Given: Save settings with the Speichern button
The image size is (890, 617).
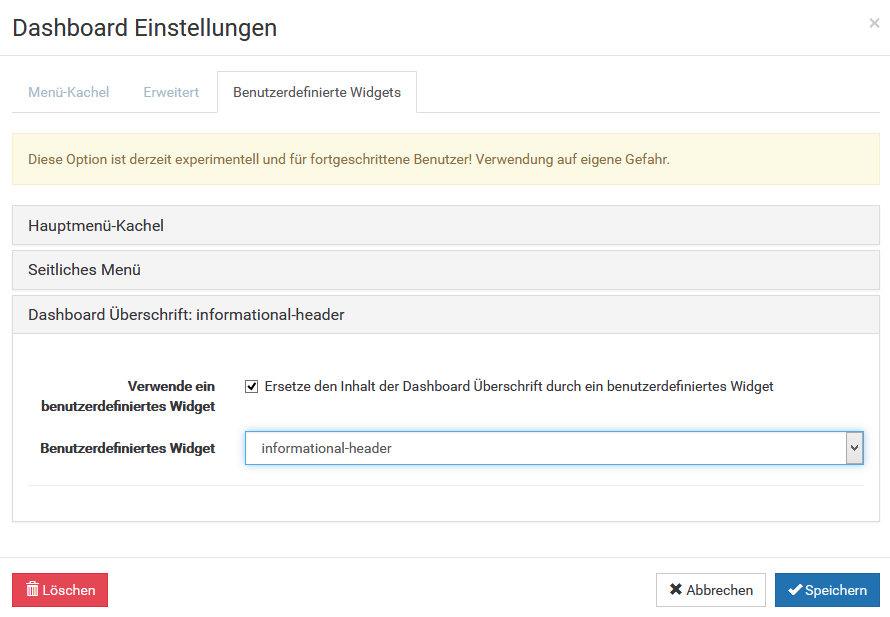Looking at the screenshot, I should pos(827,590).
